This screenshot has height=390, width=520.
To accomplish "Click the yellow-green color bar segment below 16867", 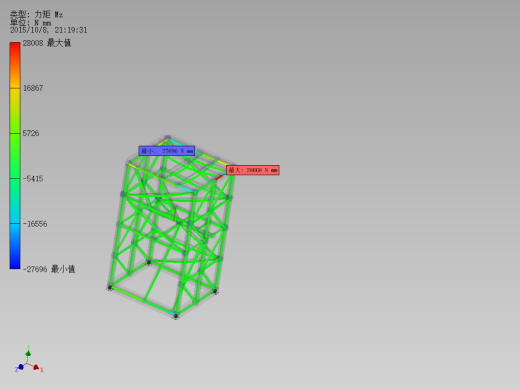I will (x=15, y=111).
